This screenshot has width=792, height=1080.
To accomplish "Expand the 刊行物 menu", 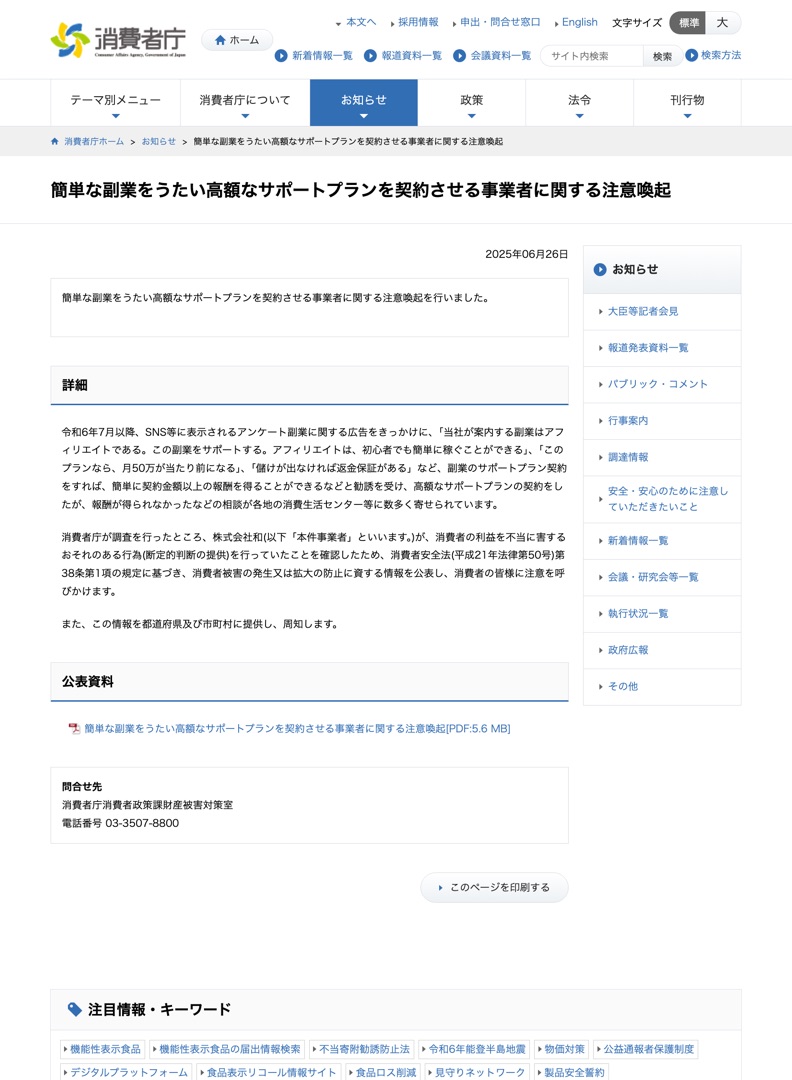I will (x=687, y=103).
